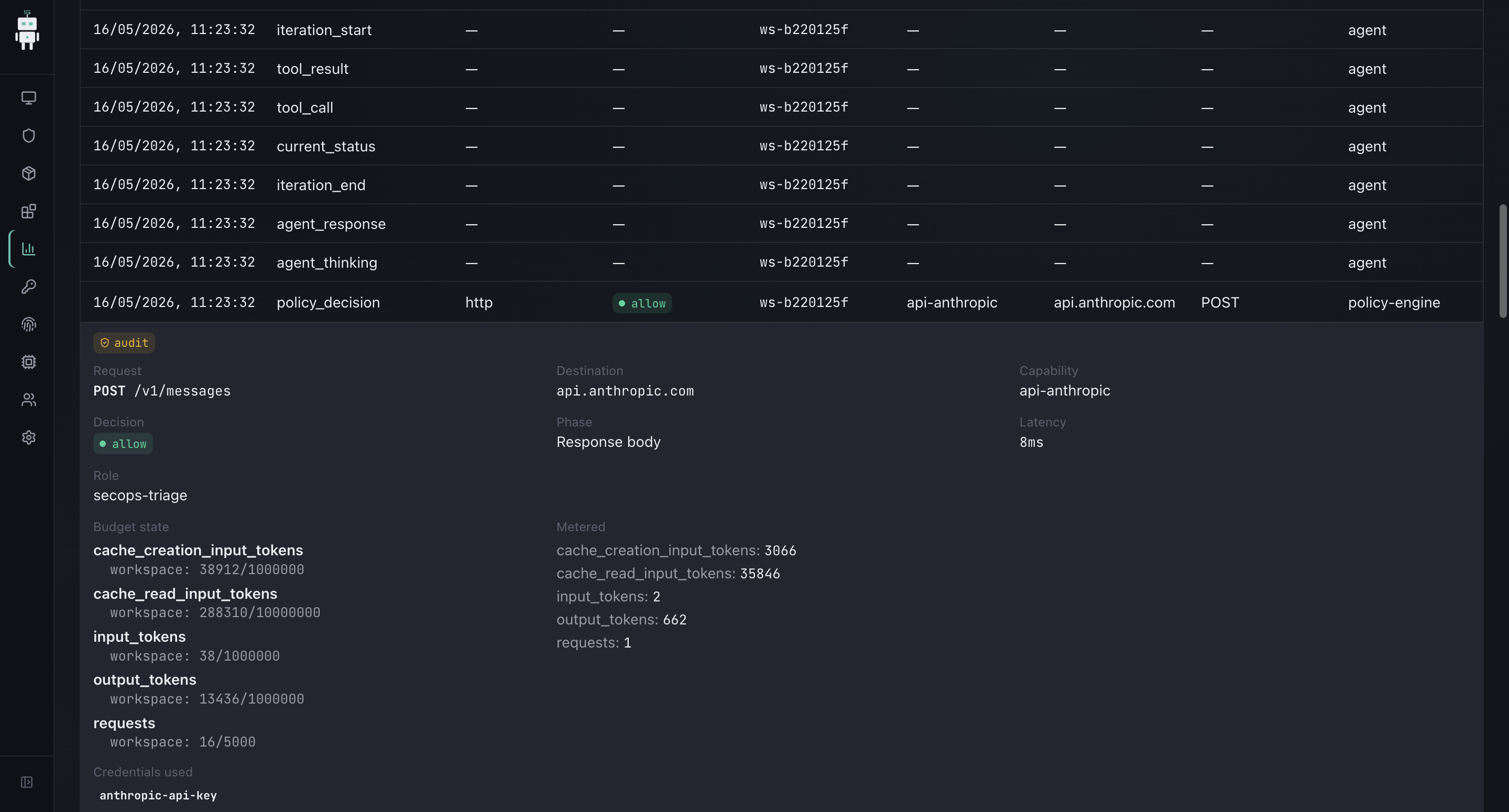The image size is (1509, 812).
Task: Open the users icon in the sidebar
Action: point(29,400)
